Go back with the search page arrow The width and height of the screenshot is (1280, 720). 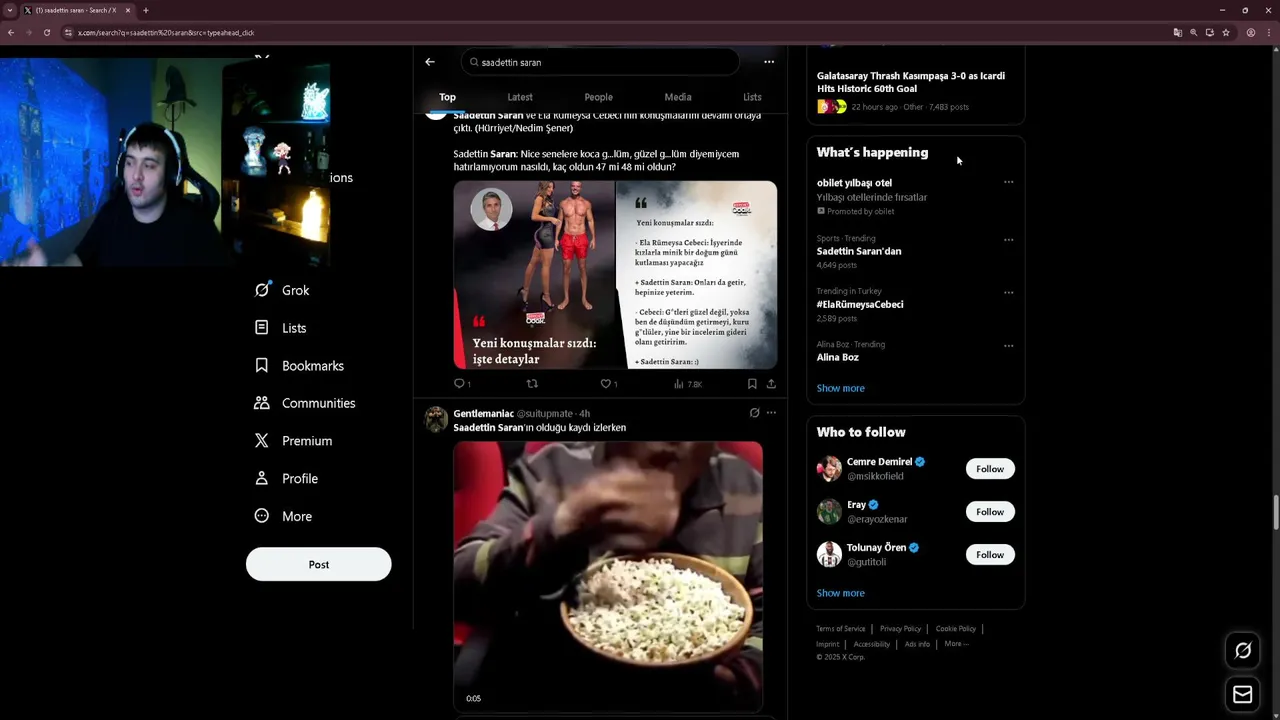pyautogui.click(x=430, y=62)
